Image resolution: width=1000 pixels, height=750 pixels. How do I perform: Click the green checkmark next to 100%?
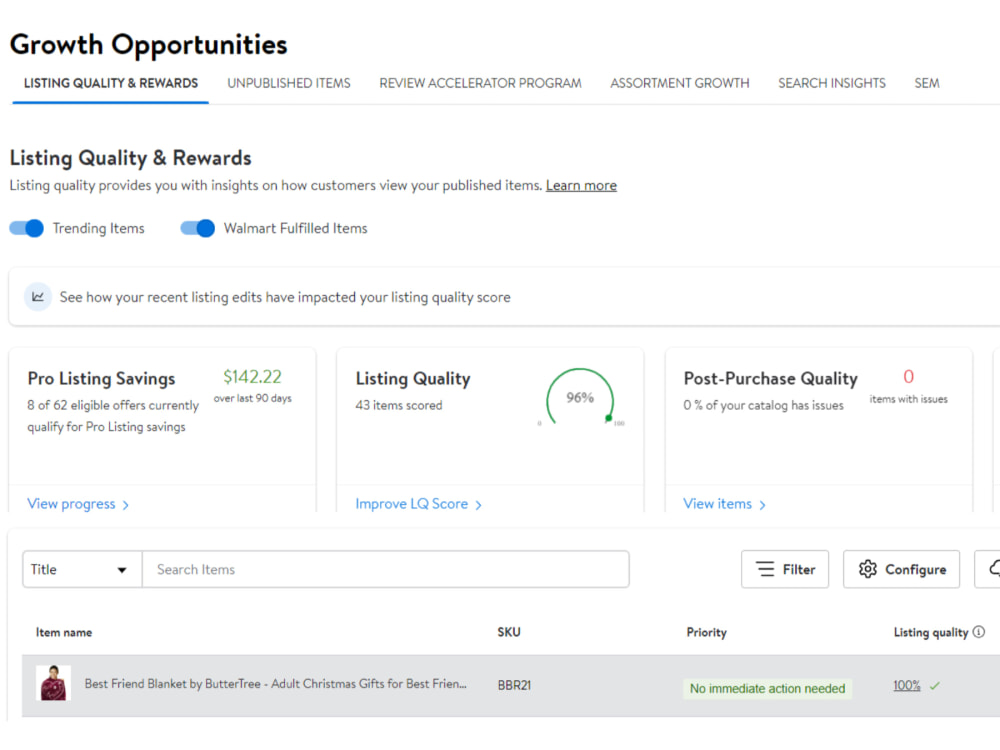(935, 686)
